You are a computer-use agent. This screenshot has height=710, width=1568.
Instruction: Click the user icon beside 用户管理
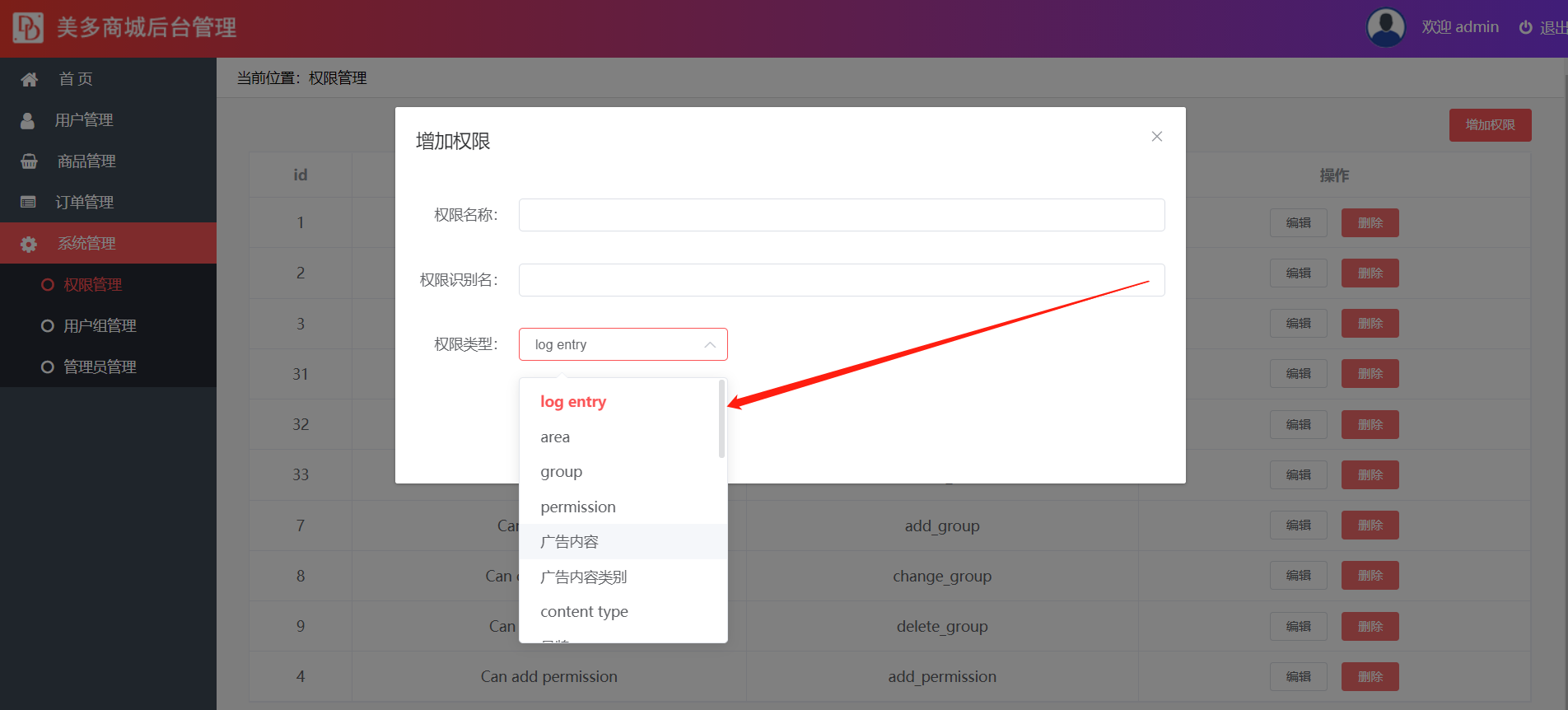click(x=28, y=120)
